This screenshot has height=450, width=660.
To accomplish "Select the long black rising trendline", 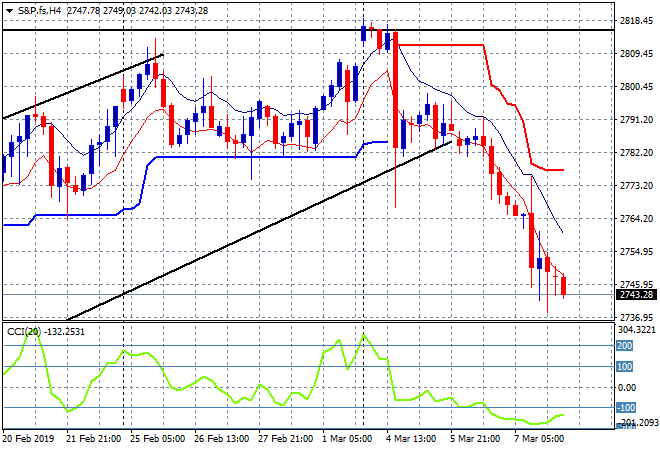I will coord(259,231).
